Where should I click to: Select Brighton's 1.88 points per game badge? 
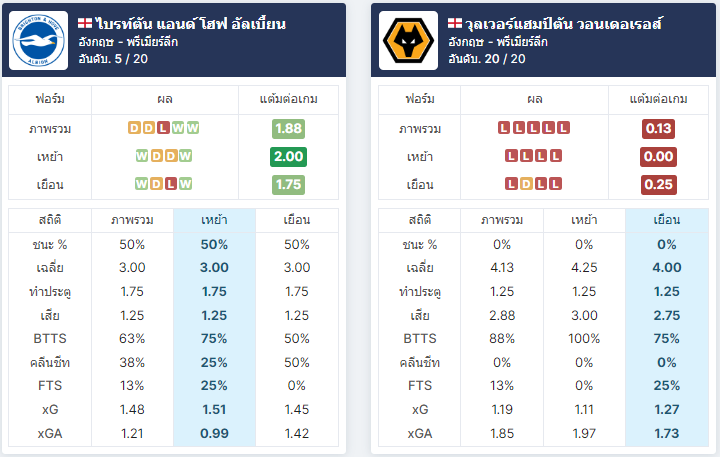pyautogui.click(x=288, y=129)
